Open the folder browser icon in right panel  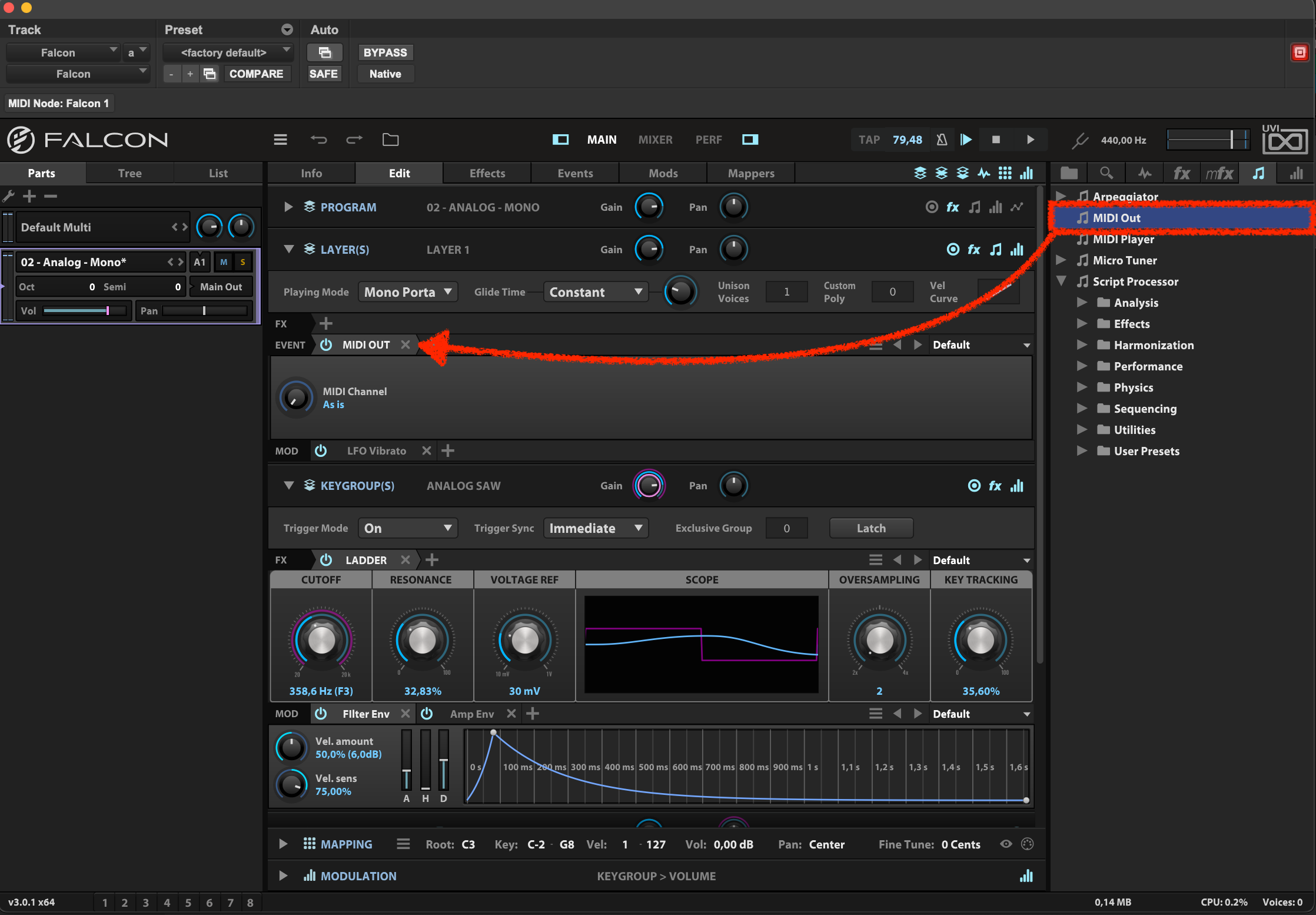(x=1069, y=173)
